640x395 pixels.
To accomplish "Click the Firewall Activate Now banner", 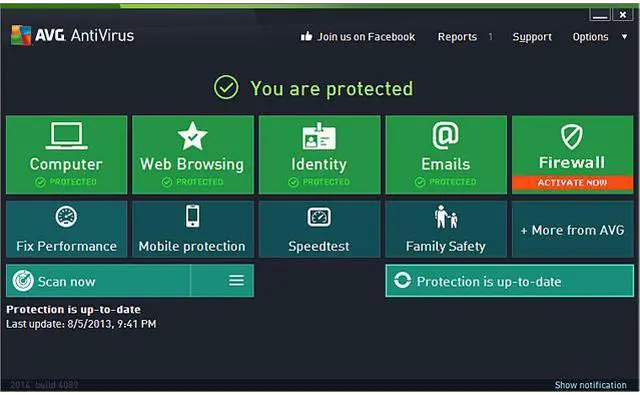I will (x=572, y=182).
